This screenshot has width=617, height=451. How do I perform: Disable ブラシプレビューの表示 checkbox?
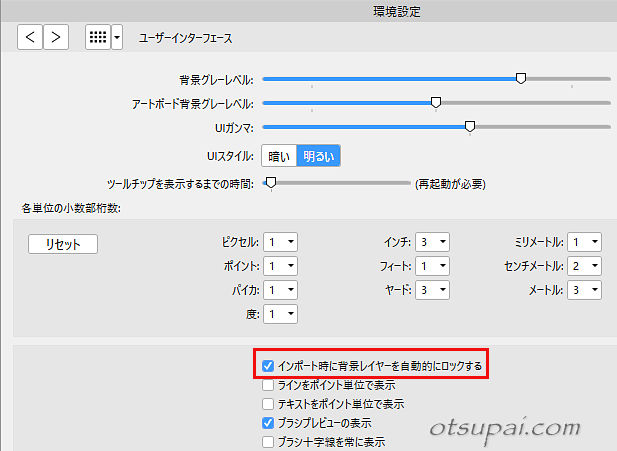pyautogui.click(x=267, y=423)
